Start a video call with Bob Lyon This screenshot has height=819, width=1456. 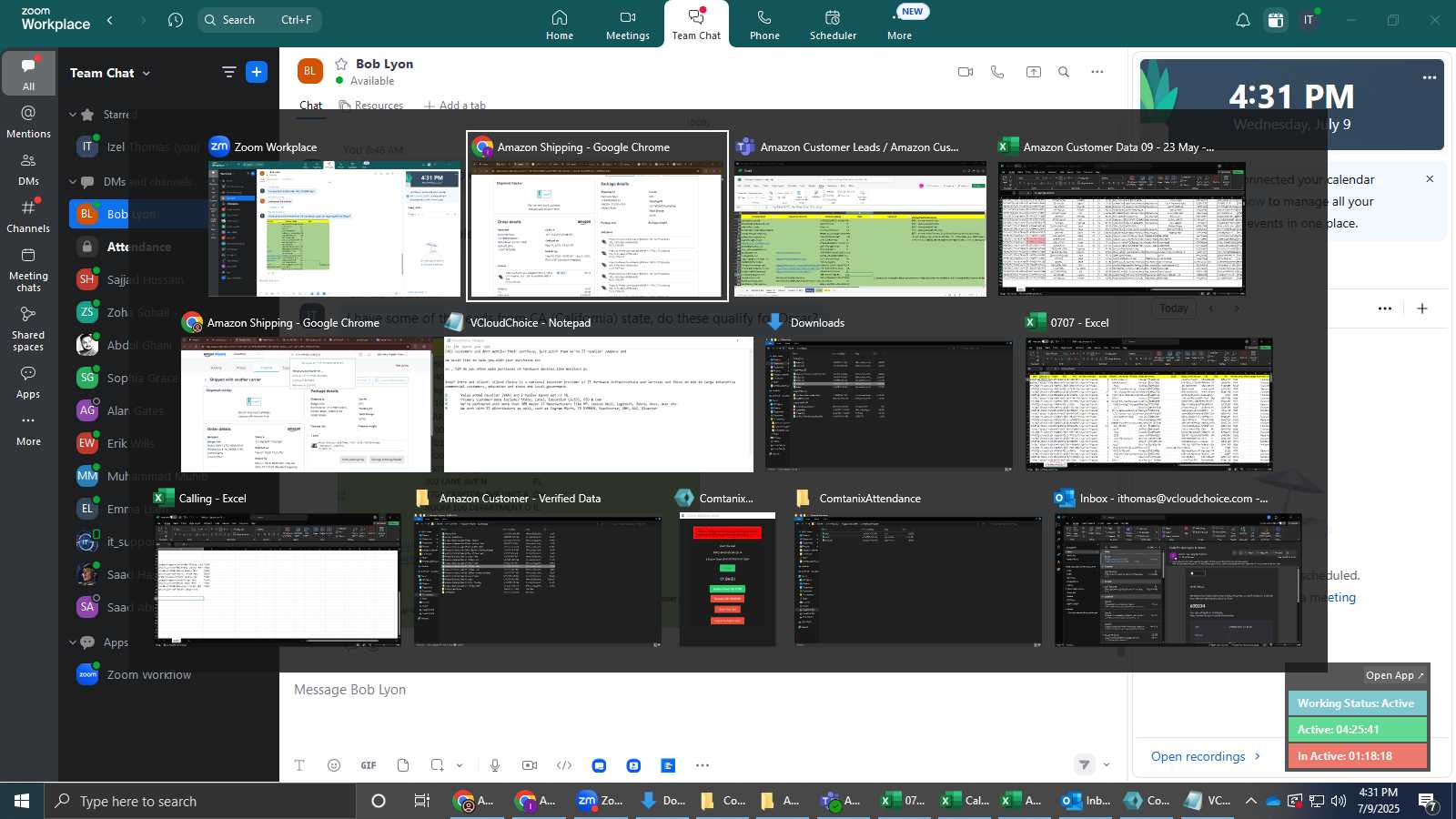click(966, 72)
